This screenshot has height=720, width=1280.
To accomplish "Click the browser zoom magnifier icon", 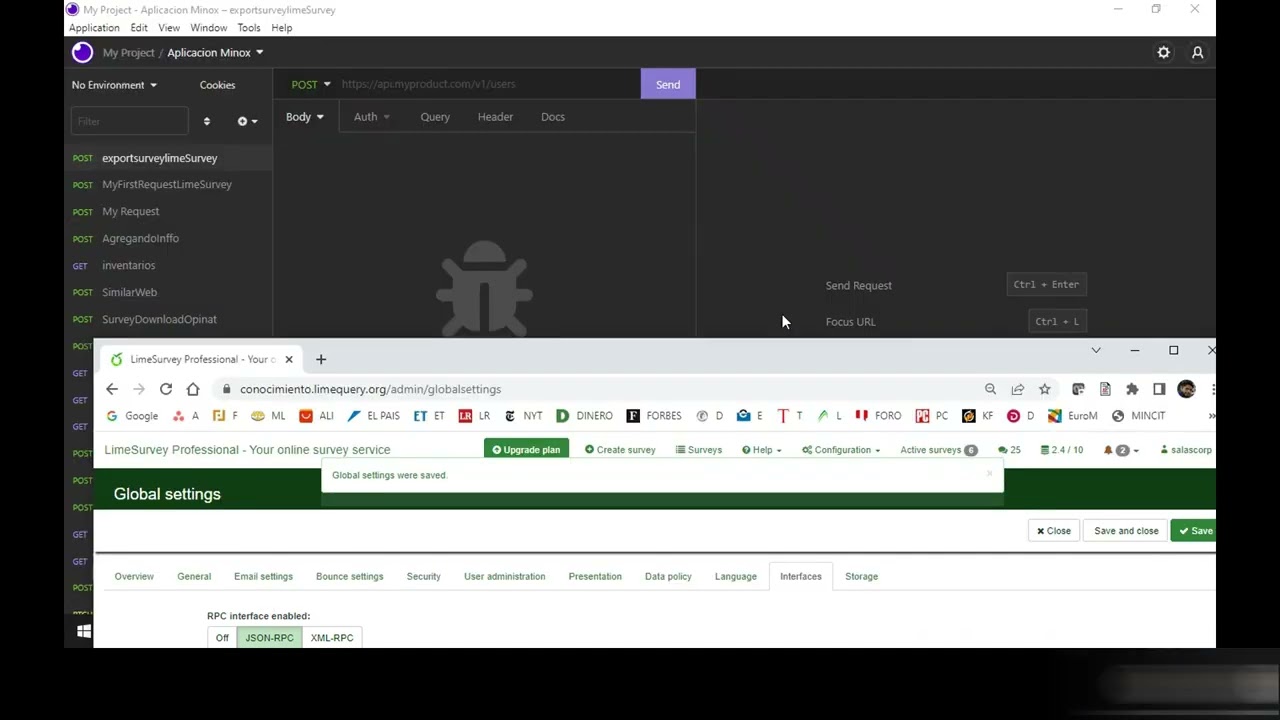I will tap(990, 389).
